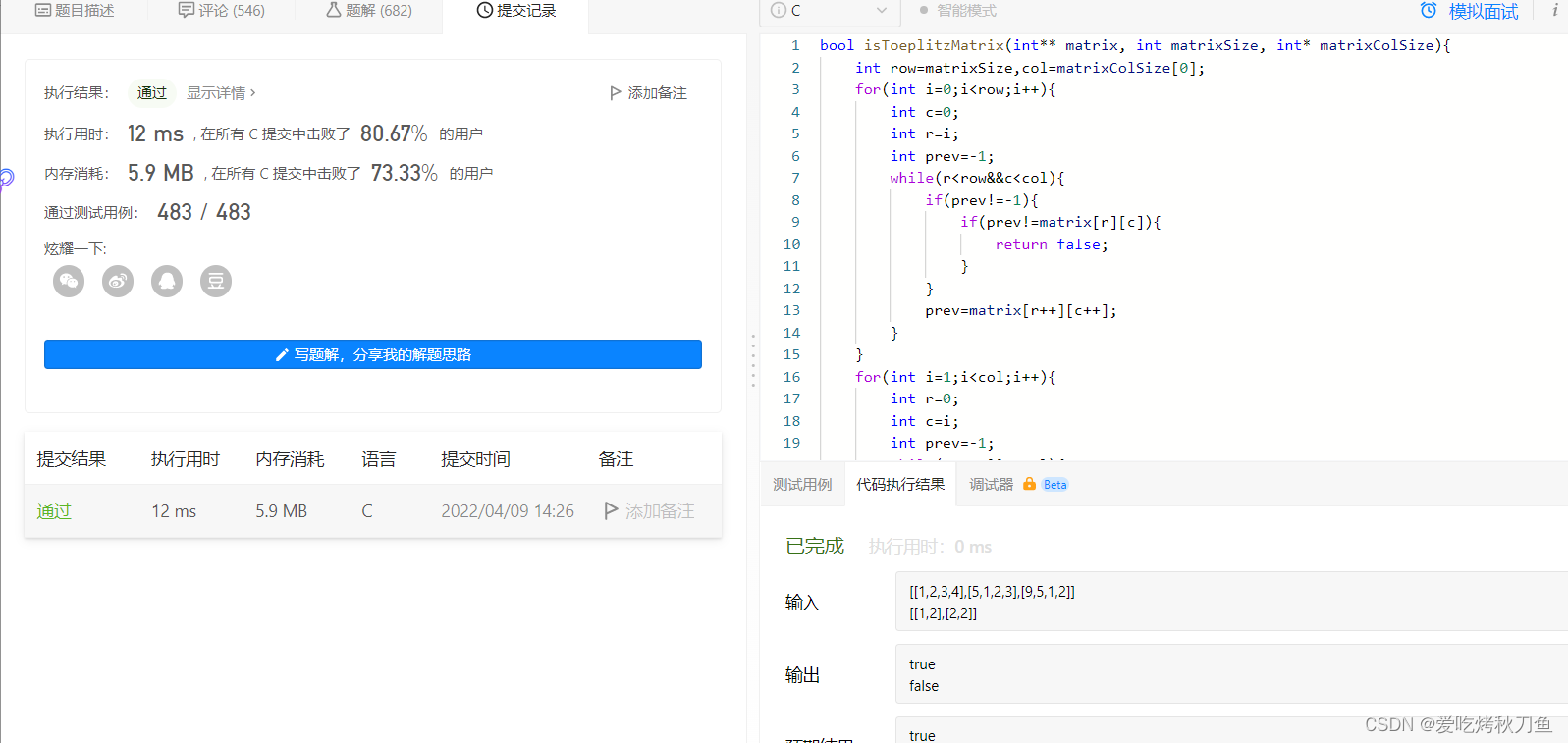Switch to 题解 (682) tab

pos(369,11)
